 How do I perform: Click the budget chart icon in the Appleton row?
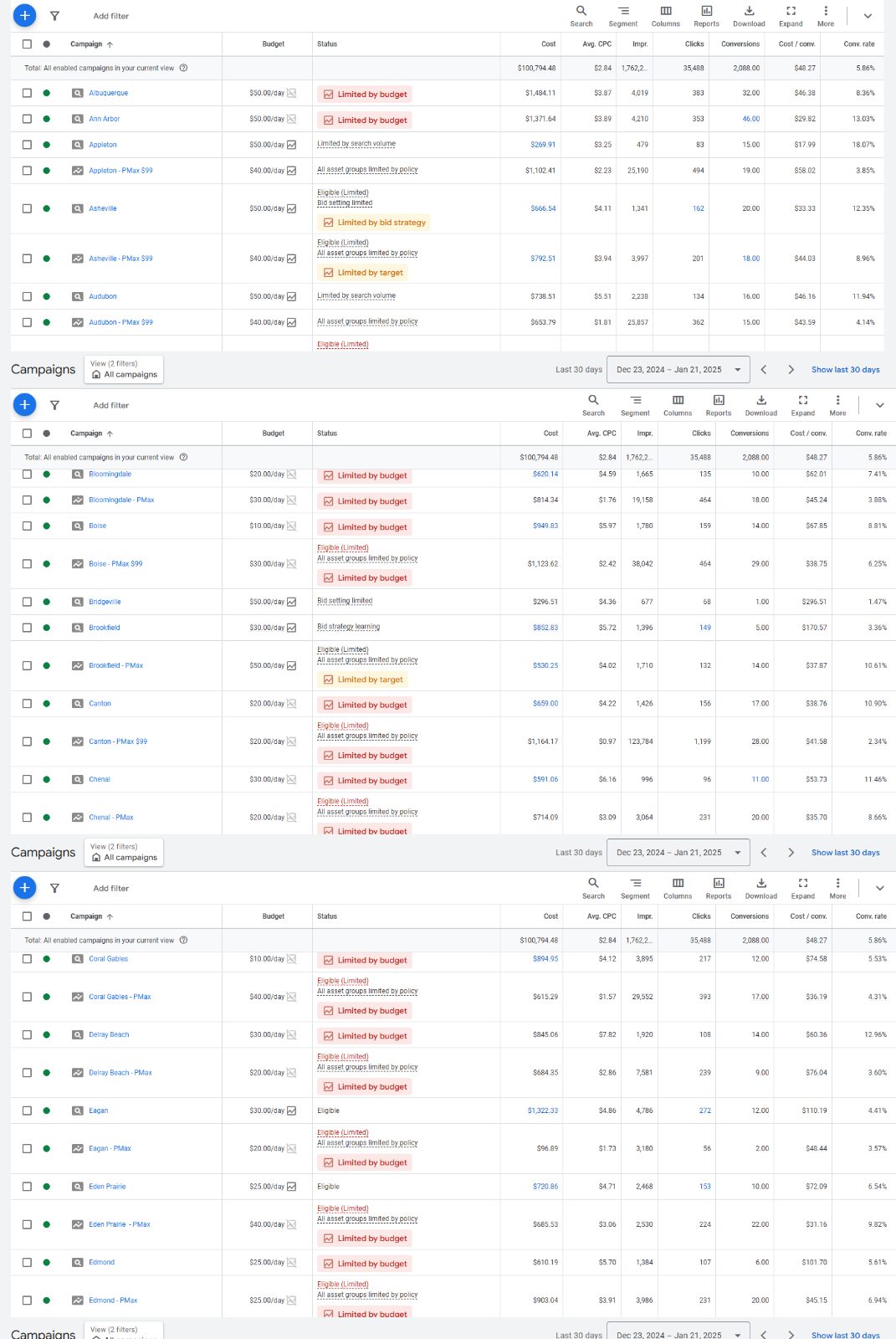[x=291, y=145]
